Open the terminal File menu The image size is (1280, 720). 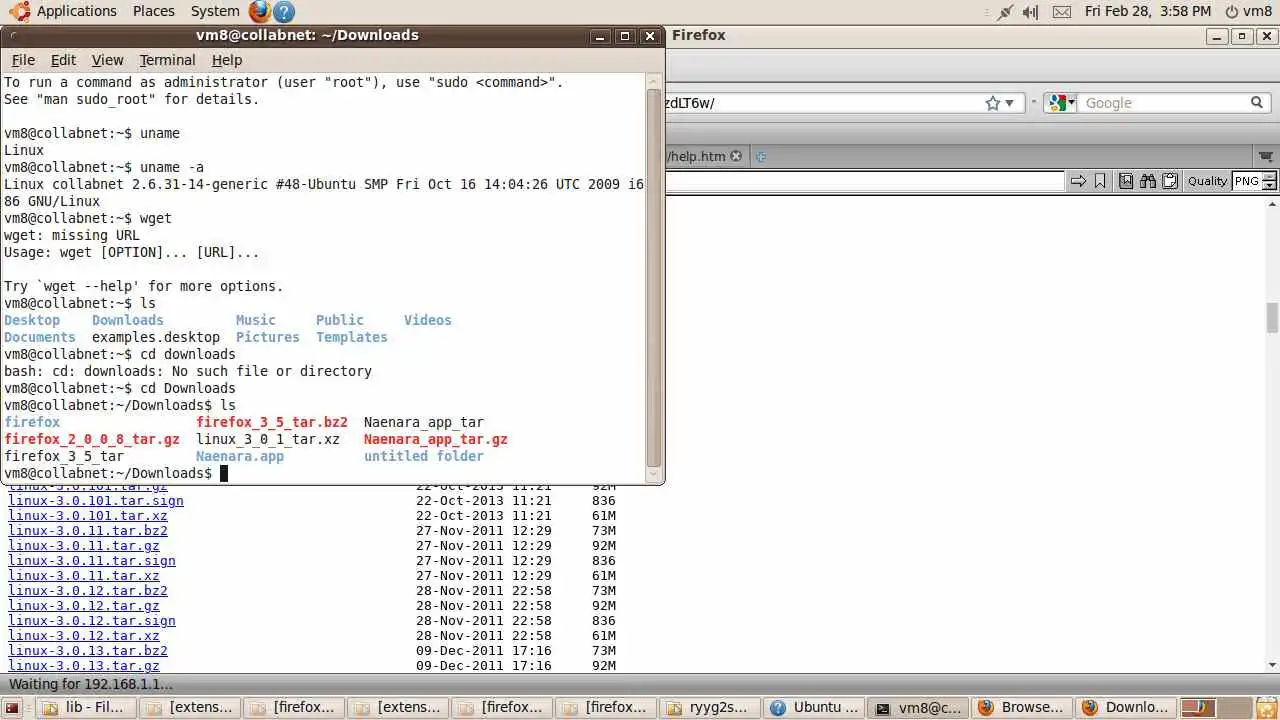23,60
